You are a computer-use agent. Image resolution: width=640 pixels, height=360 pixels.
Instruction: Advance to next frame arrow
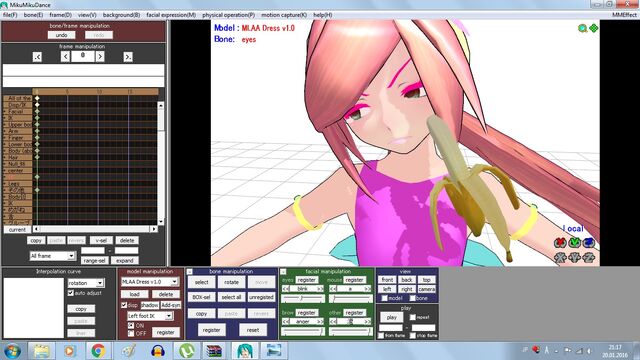100,57
